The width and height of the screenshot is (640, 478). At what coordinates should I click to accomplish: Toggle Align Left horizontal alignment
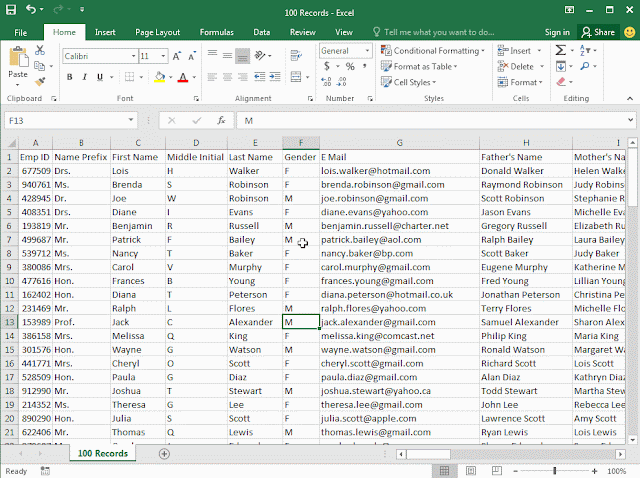212,76
